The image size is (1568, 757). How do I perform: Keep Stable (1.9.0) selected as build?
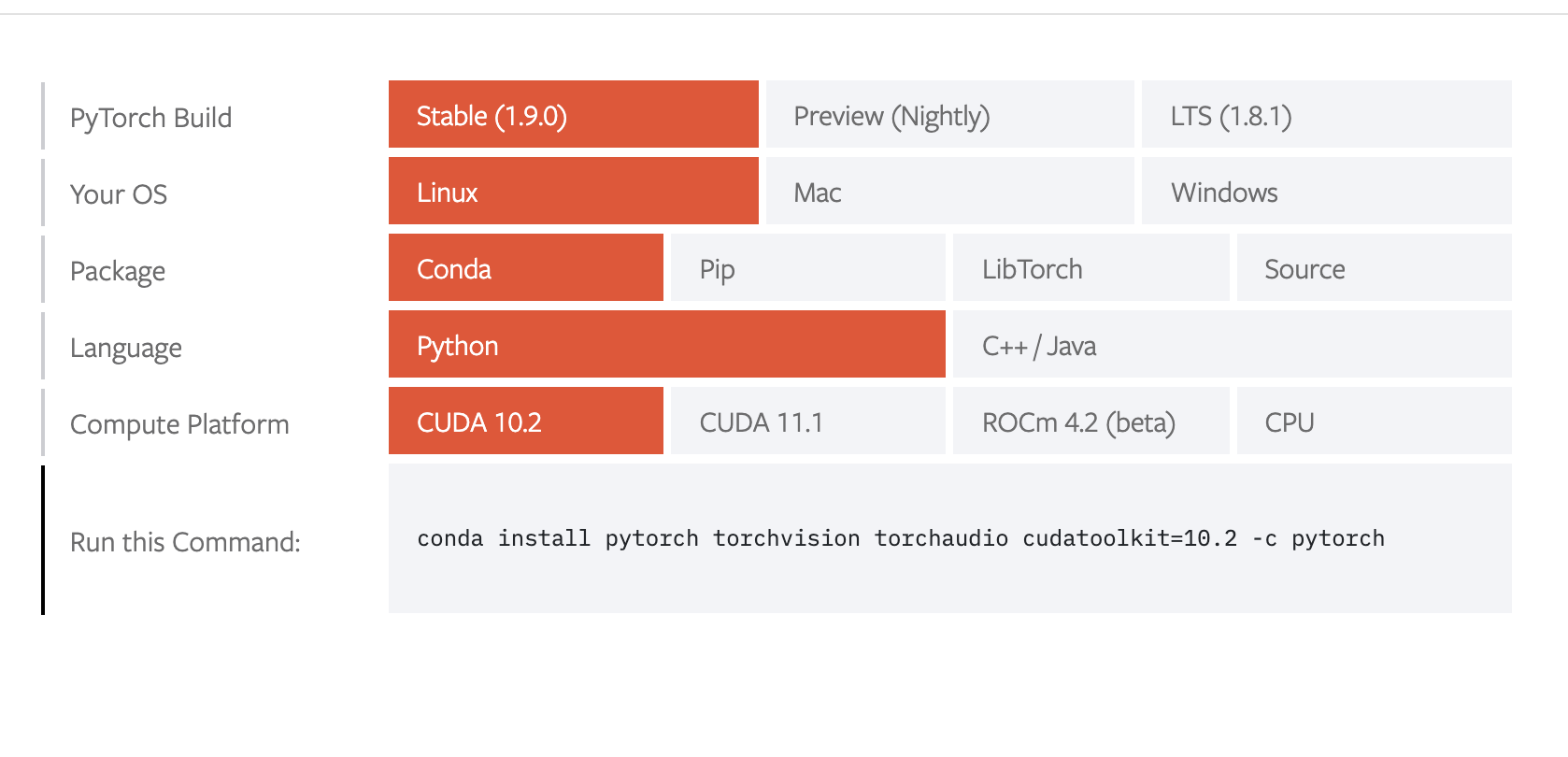click(x=572, y=114)
